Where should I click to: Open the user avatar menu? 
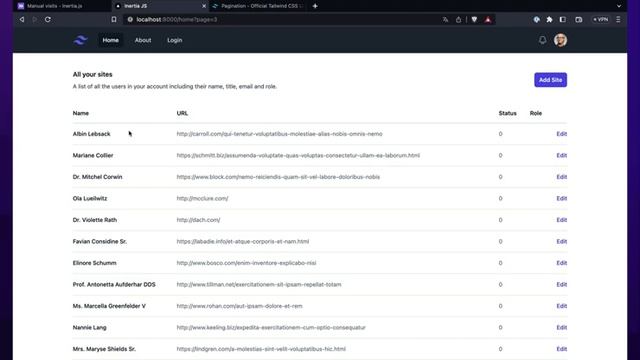click(560, 40)
